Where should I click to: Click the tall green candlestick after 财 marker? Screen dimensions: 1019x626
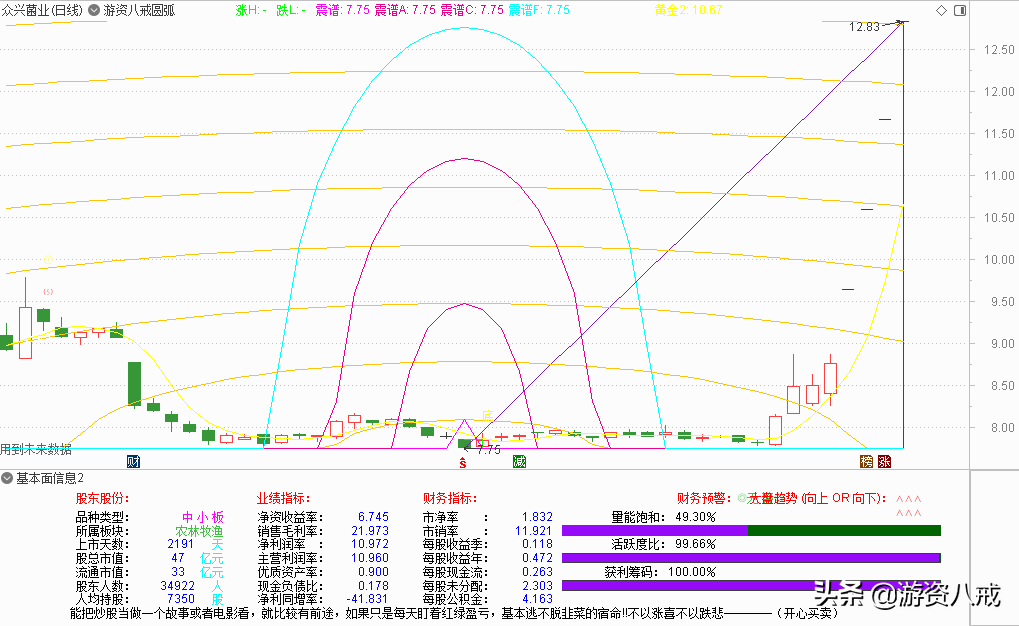point(134,384)
